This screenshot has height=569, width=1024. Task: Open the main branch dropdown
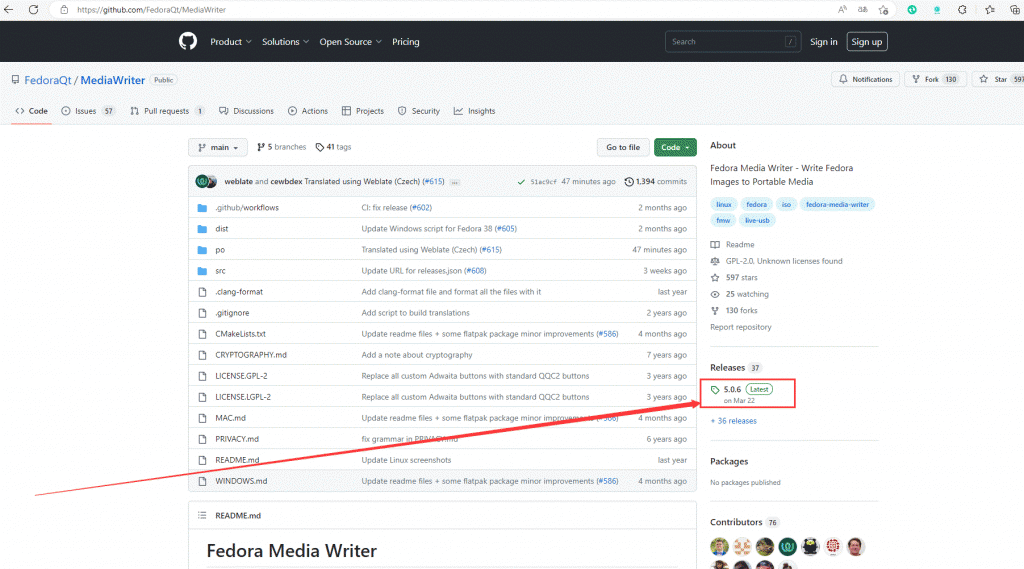click(217, 147)
